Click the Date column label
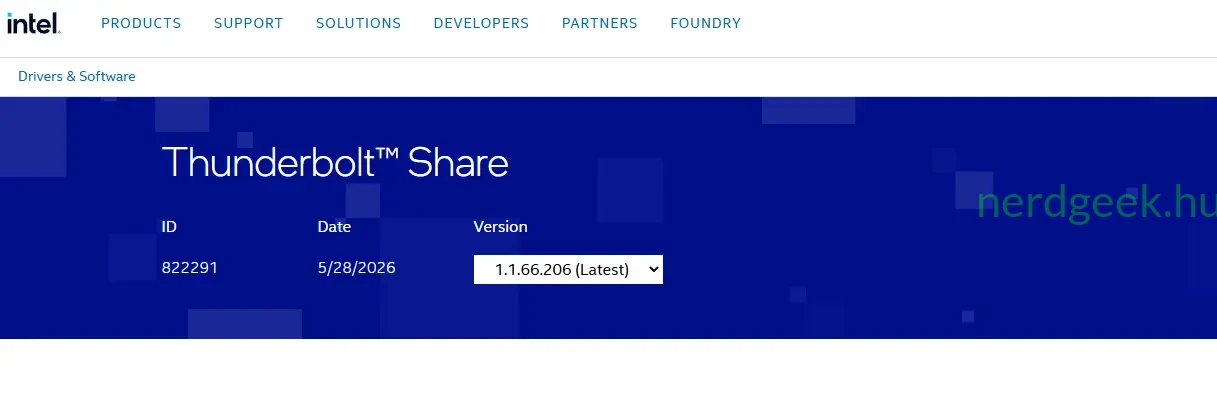This screenshot has height=408, width=1217. click(x=334, y=226)
